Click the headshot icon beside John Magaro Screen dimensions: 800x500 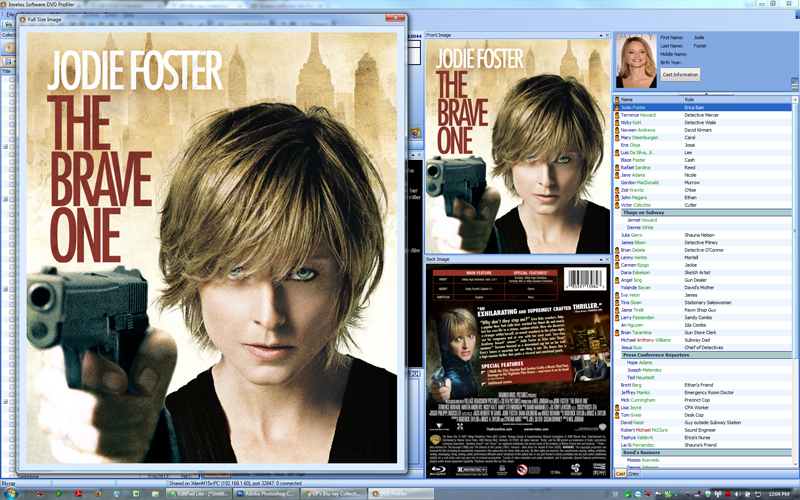617,197
